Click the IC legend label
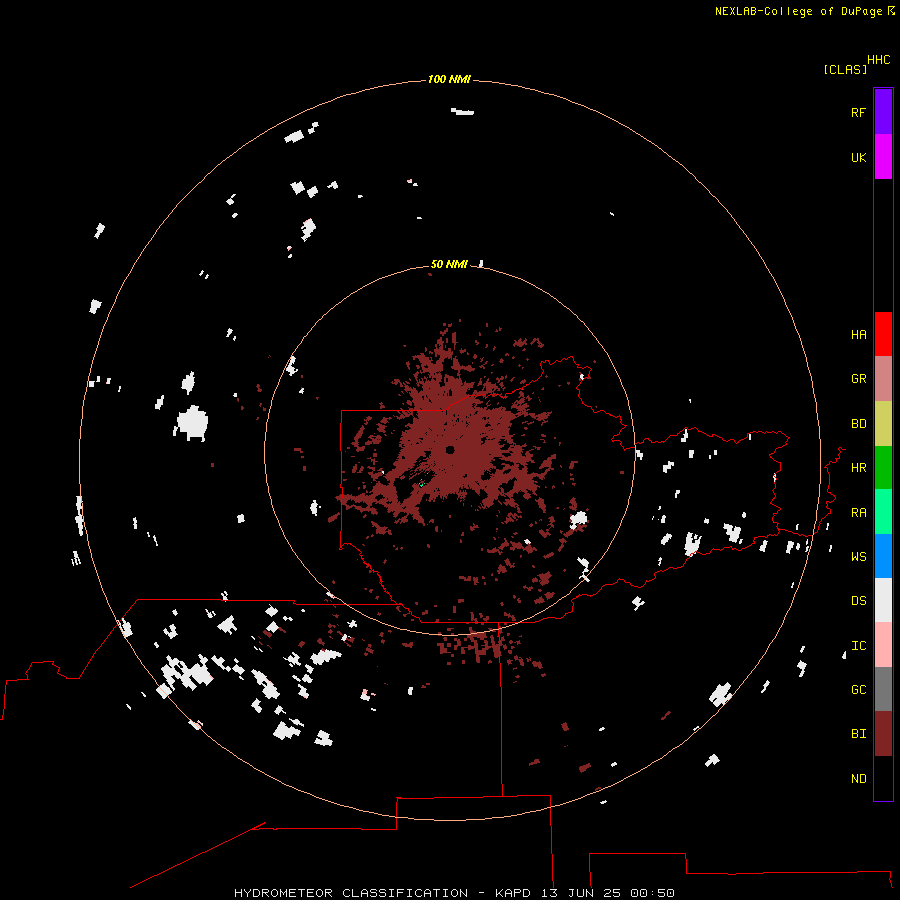This screenshot has width=900, height=900. pyautogui.click(x=858, y=646)
